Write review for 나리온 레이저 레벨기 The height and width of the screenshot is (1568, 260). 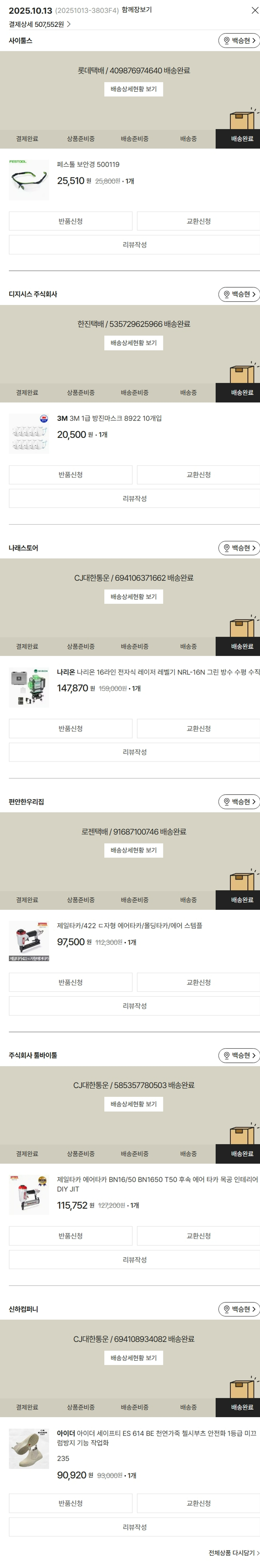[134, 753]
